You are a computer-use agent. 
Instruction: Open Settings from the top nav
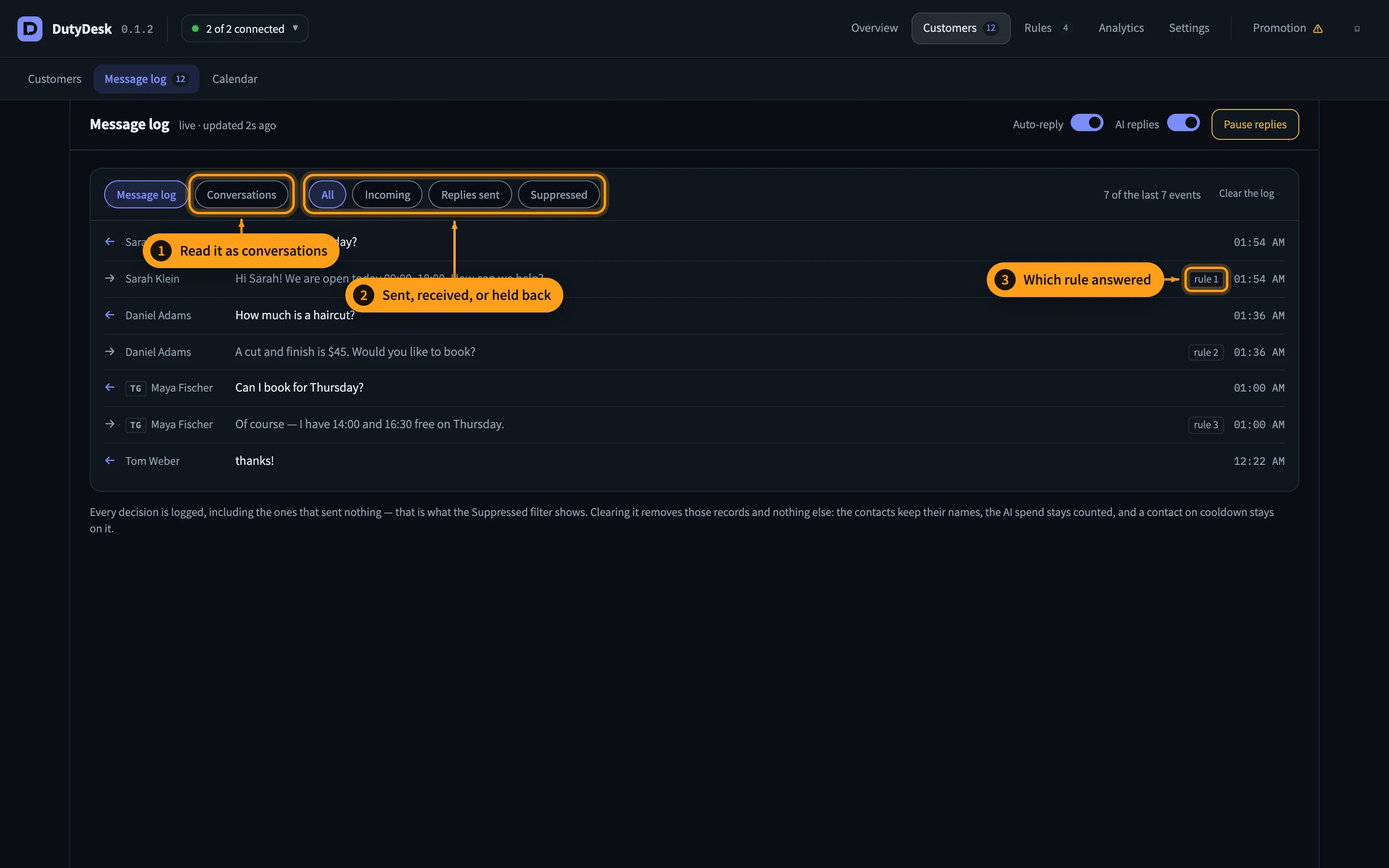click(1189, 28)
